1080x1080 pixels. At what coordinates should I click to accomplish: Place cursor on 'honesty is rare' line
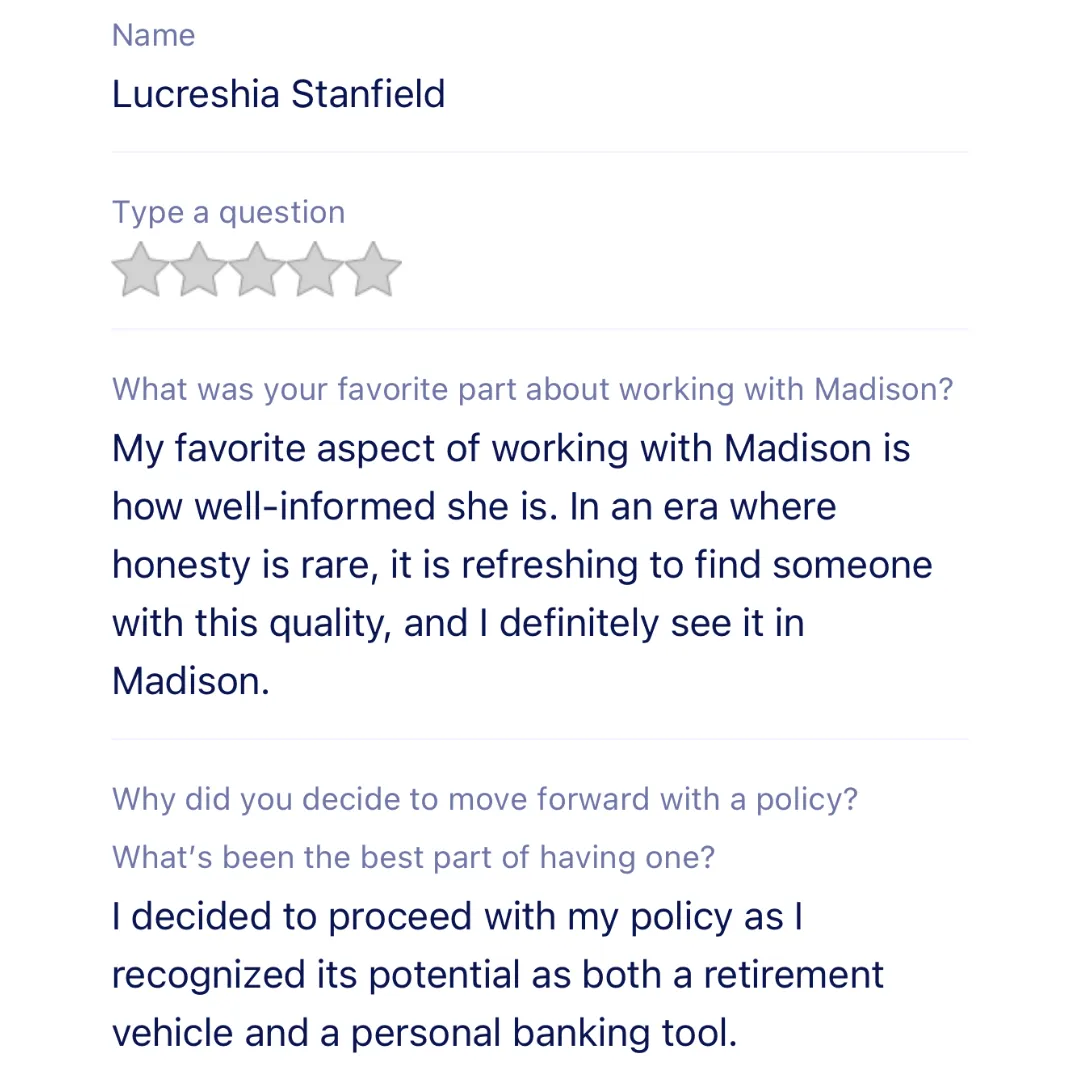pyautogui.click(x=521, y=565)
